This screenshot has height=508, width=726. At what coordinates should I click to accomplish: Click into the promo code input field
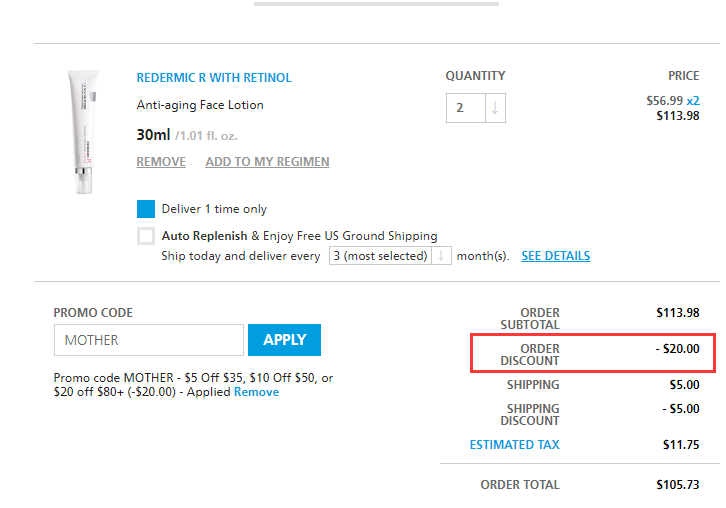point(148,340)
